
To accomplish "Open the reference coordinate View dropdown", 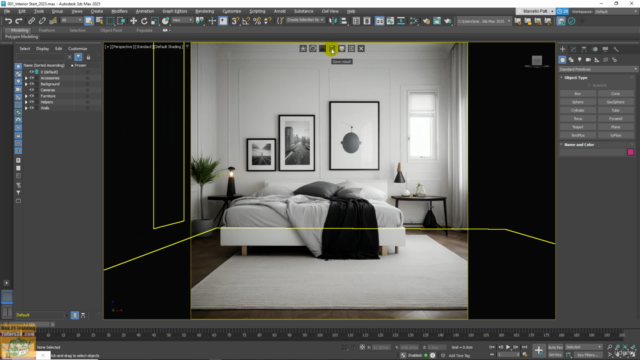I will 182,20.
